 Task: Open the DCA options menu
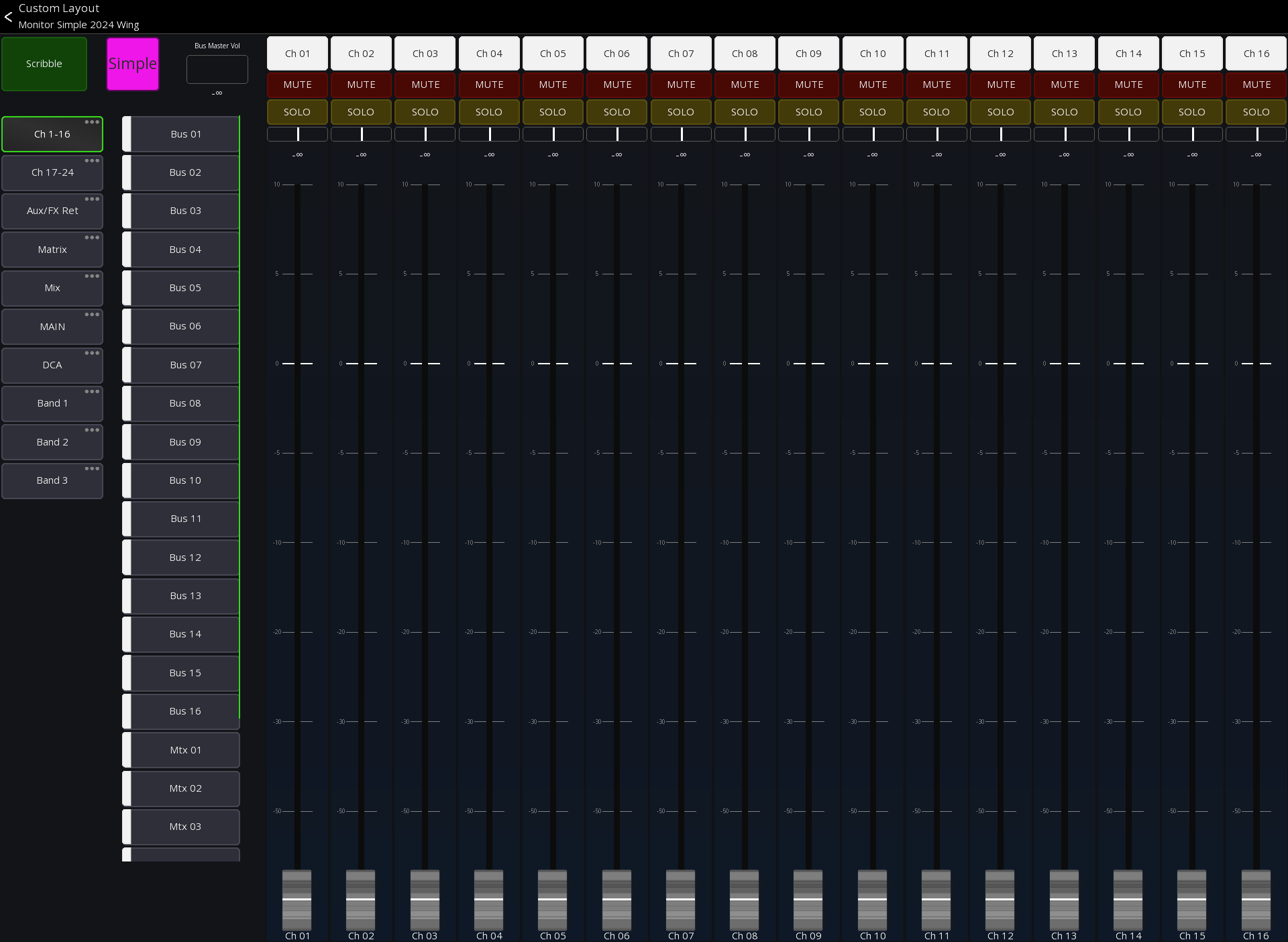point(92,353)
